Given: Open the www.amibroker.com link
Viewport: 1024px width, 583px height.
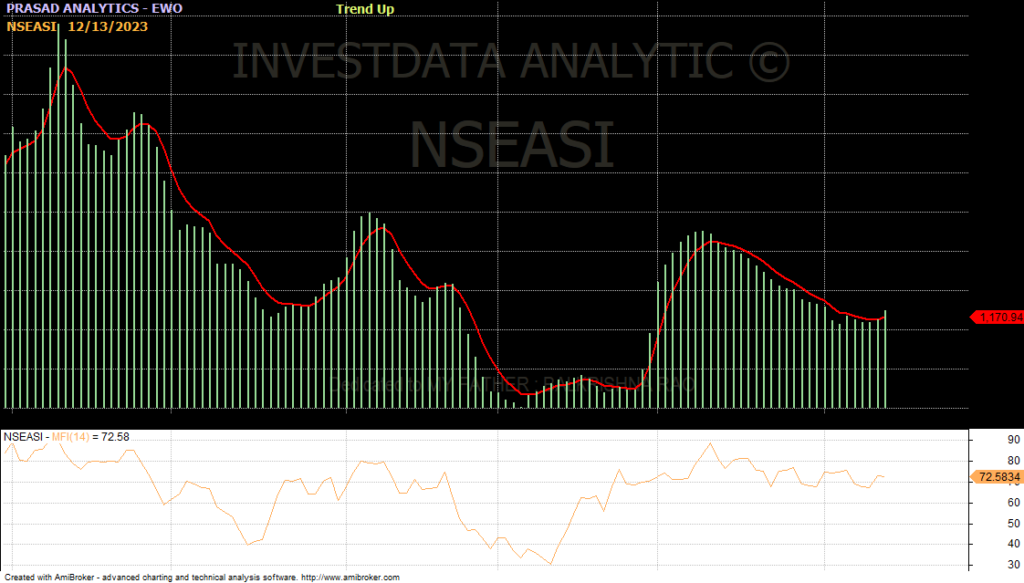Looking at the screenshot, I should coord(350,578).
